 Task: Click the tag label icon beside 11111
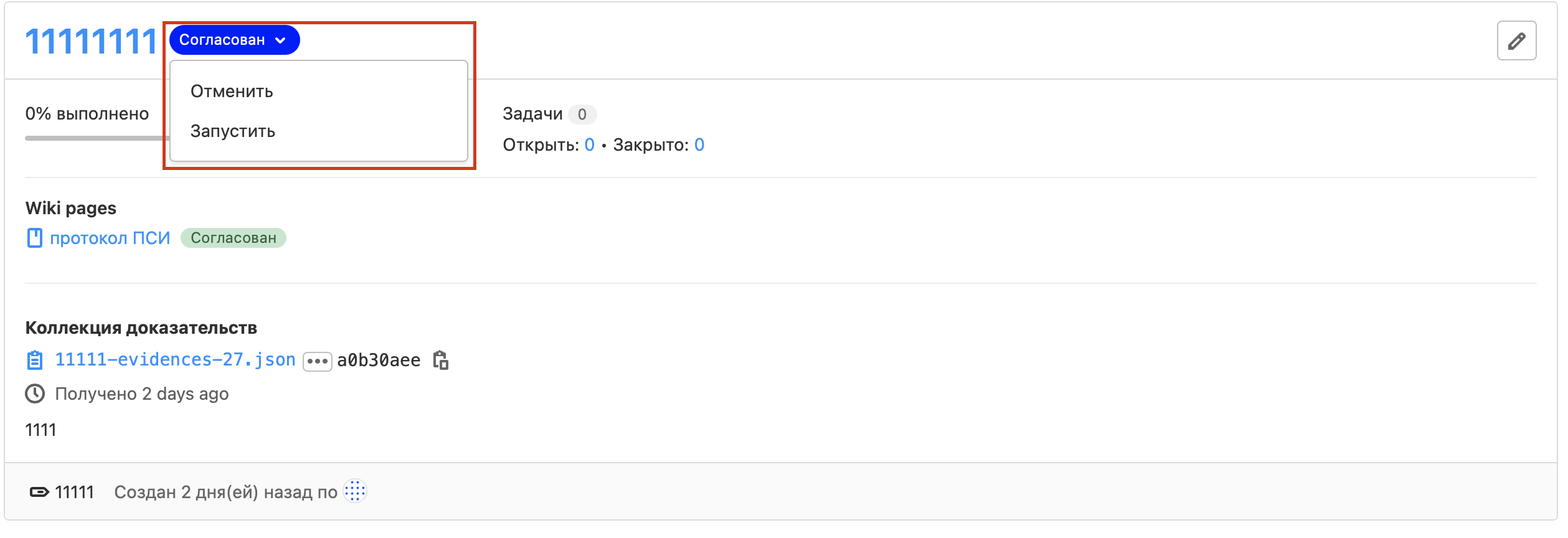pyautogui.click(x=39, y=492)
